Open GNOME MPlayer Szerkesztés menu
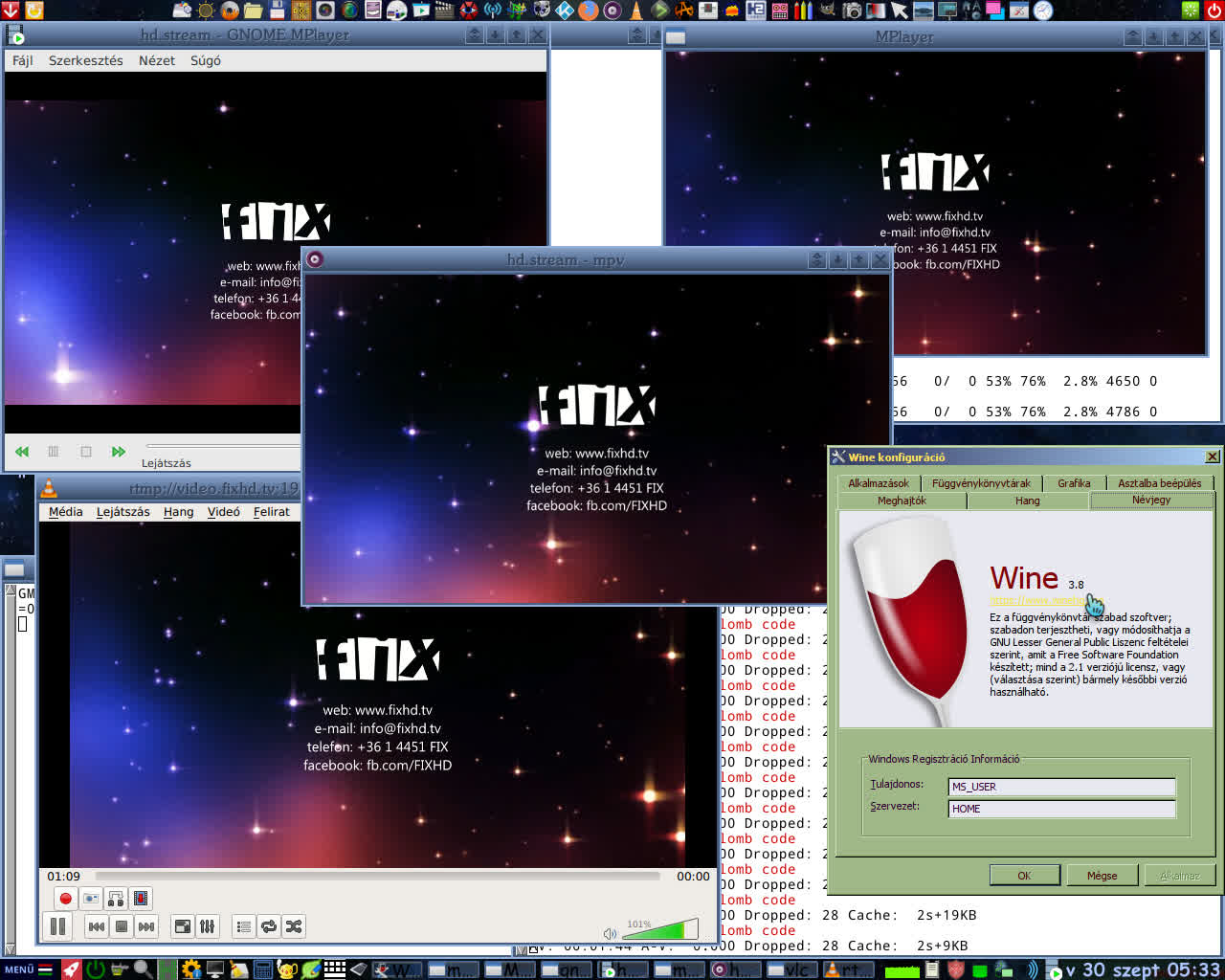 click(86, 60)
